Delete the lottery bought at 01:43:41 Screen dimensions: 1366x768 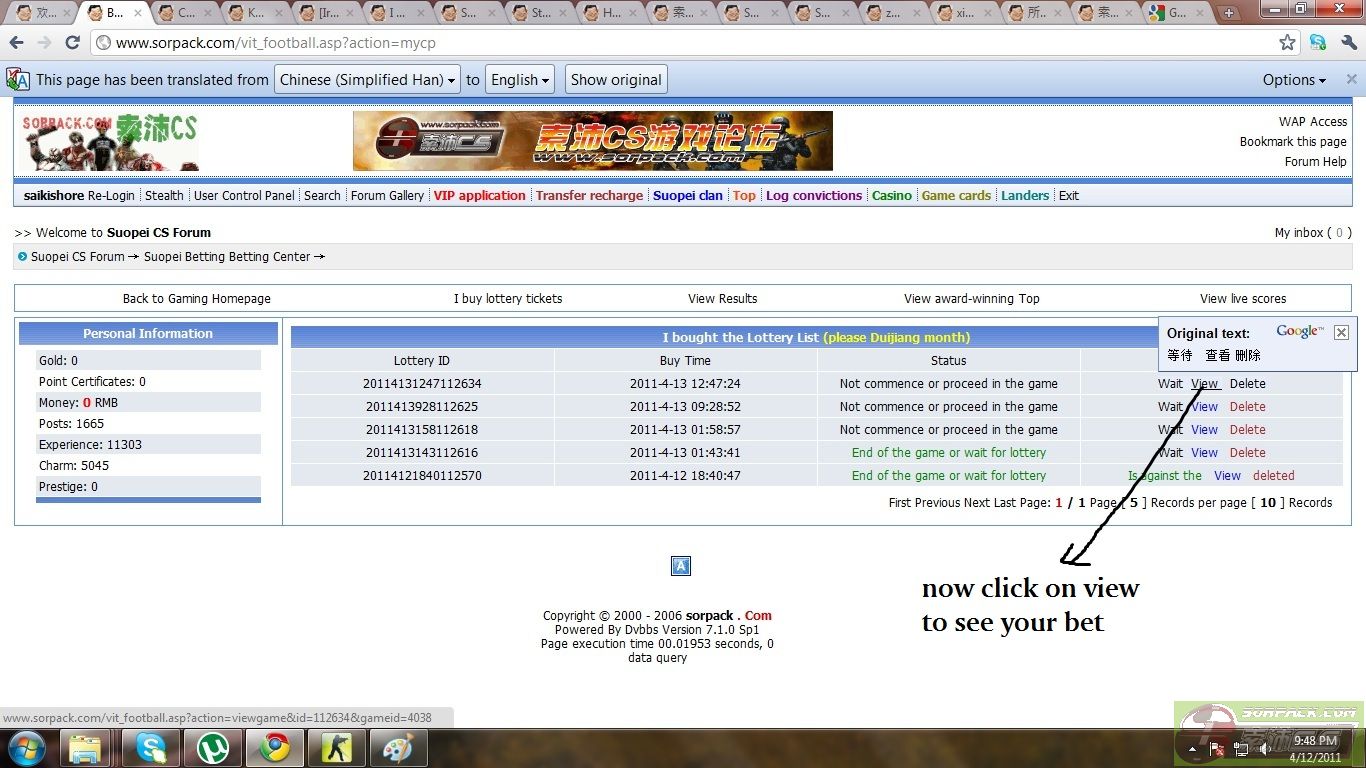pyautogui.click(x=1247, y=453)
